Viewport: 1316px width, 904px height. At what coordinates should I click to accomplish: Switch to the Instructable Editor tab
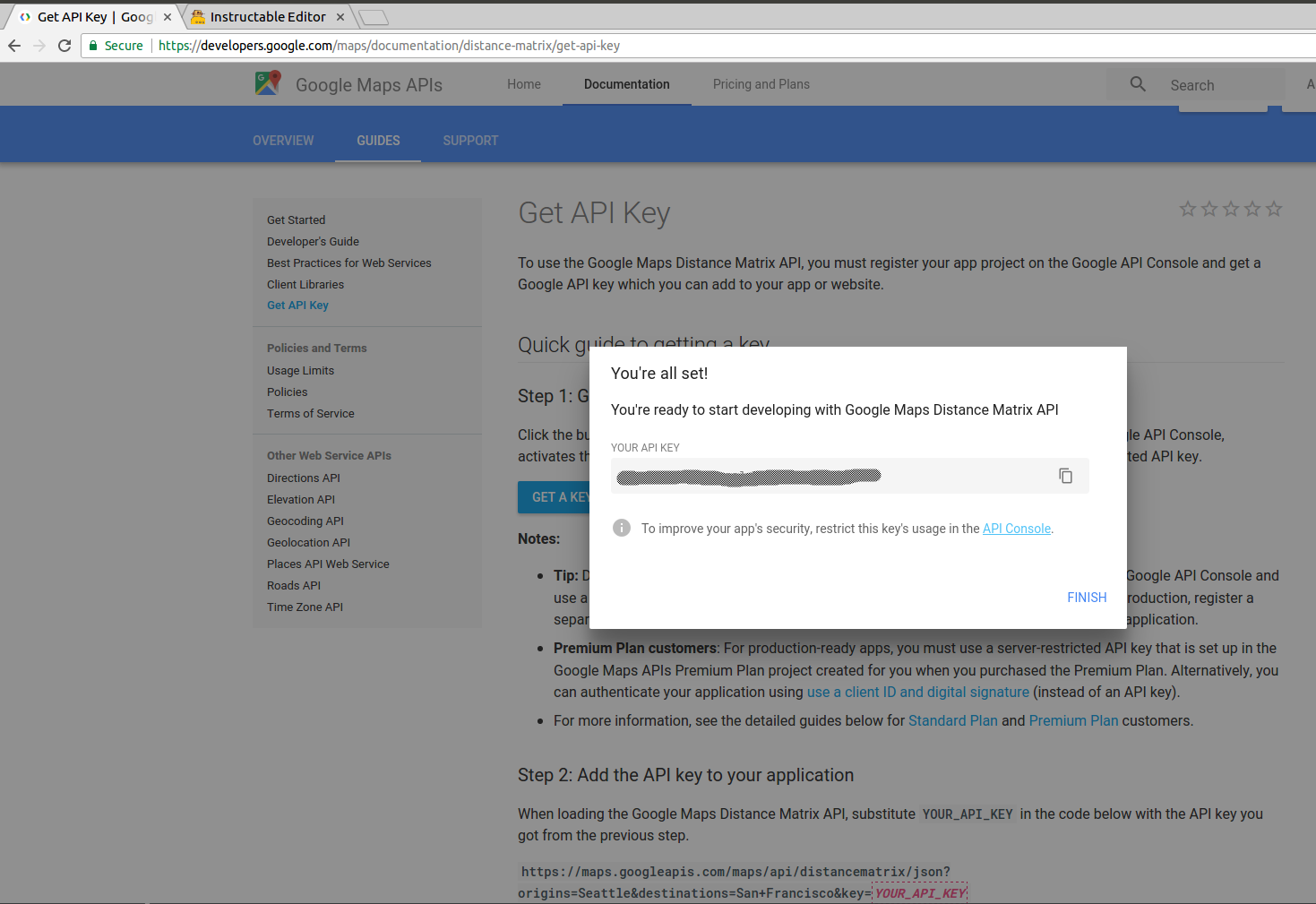[x=268, y=17]
